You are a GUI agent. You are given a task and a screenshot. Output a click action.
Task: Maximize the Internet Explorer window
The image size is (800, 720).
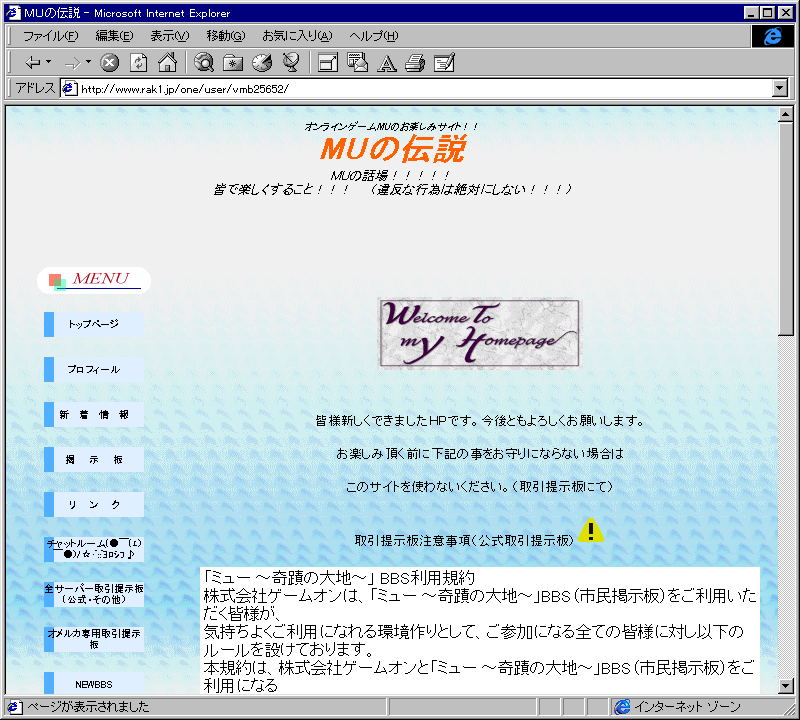click(768, 13)
